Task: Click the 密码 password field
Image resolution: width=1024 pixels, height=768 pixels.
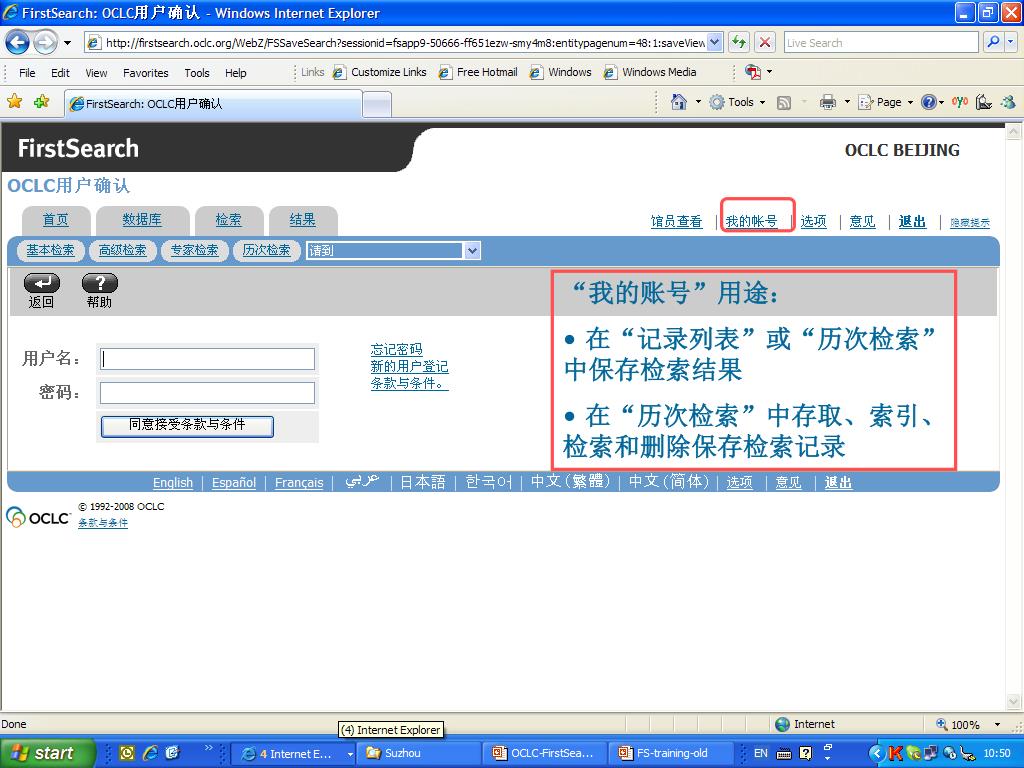Action: 207,392
